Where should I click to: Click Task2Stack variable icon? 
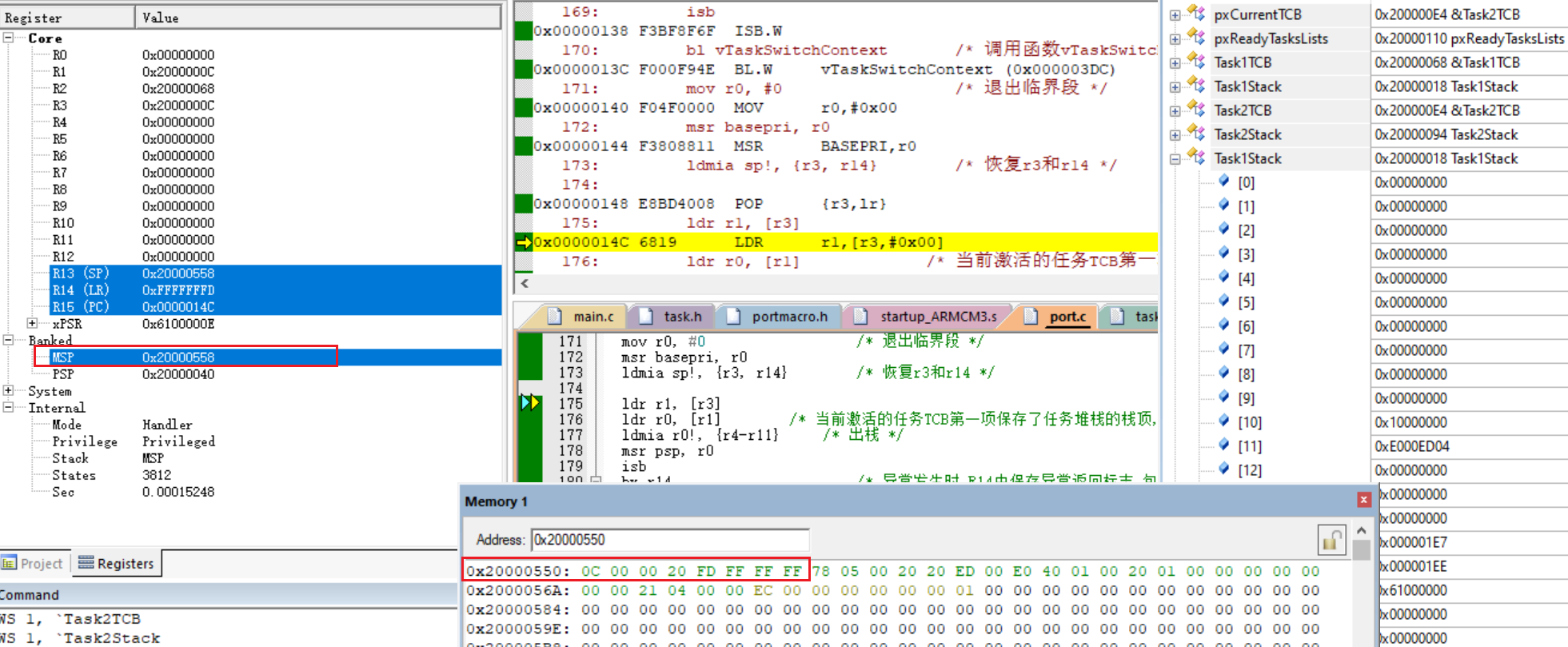point(1196,133)
